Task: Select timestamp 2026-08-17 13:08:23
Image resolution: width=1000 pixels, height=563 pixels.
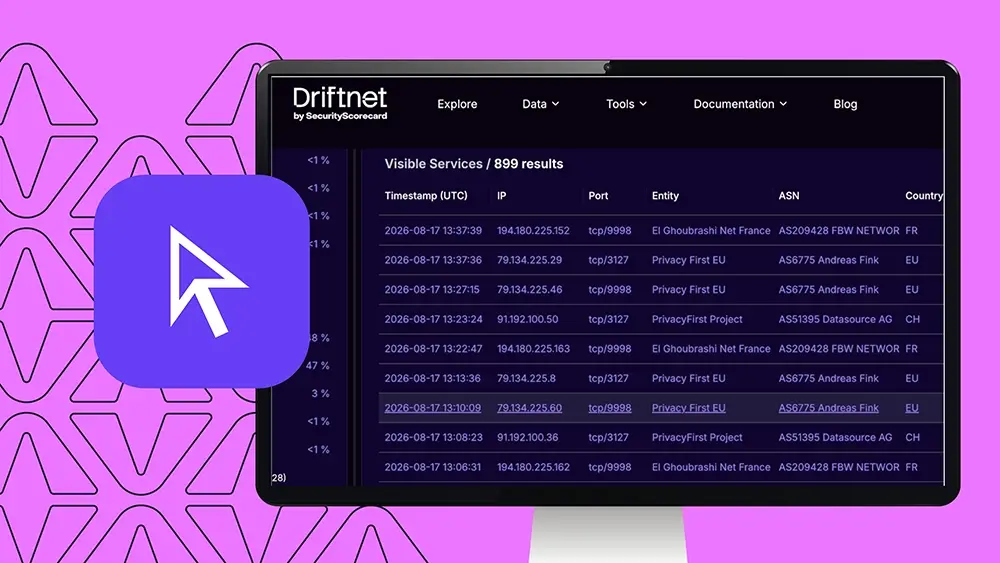Action: [433, 437]
